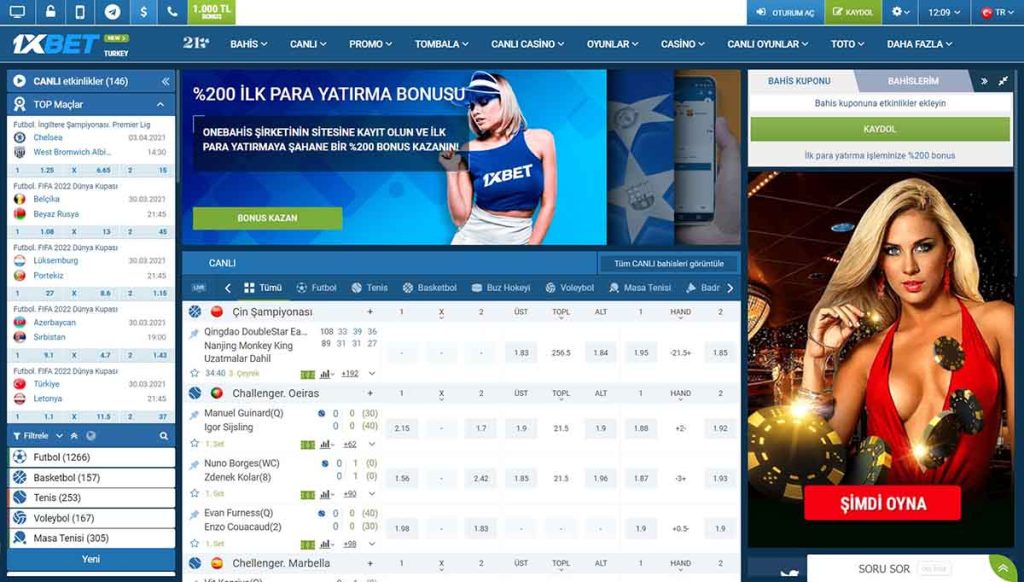Viewport: 1024px width, 582px height.
Task: Select the Futbol live tab
Action: coord(316,287)
